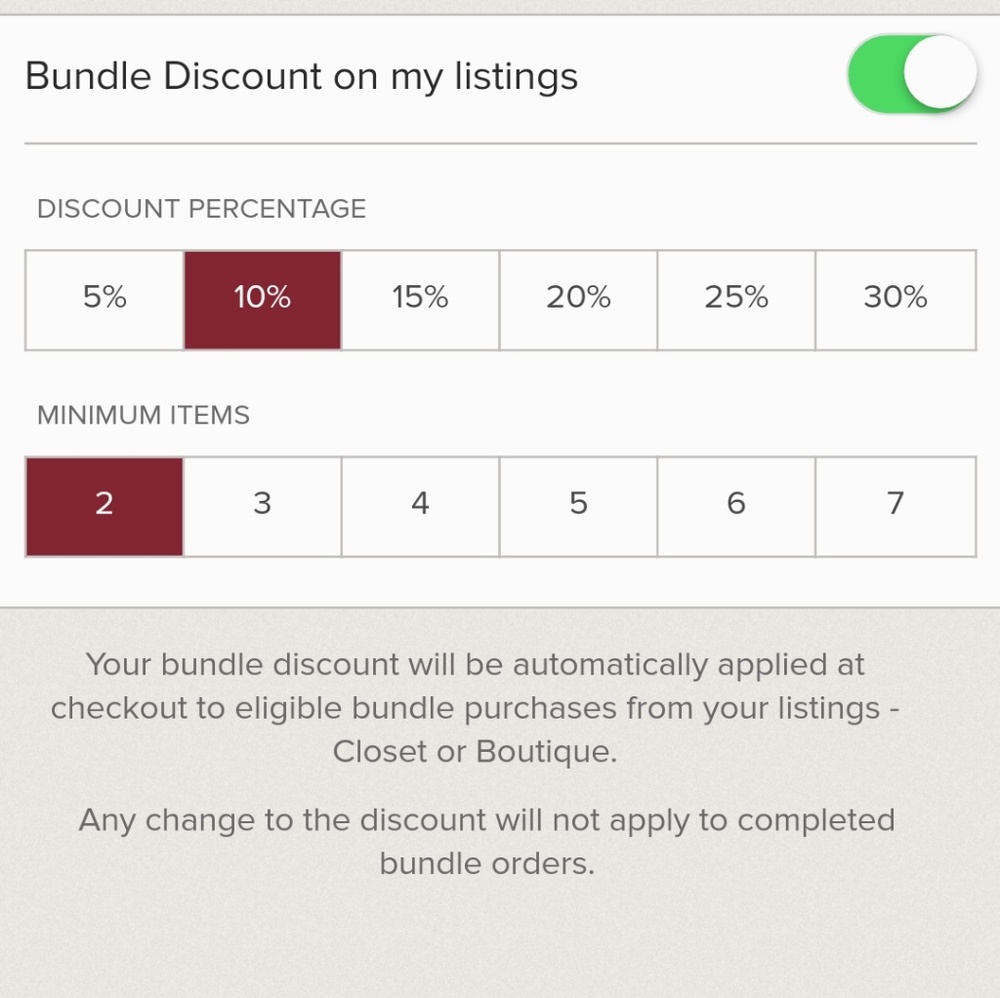Select the 5% discount percentage
Screen dimensions: 1000x998
[x=103, y=299]
